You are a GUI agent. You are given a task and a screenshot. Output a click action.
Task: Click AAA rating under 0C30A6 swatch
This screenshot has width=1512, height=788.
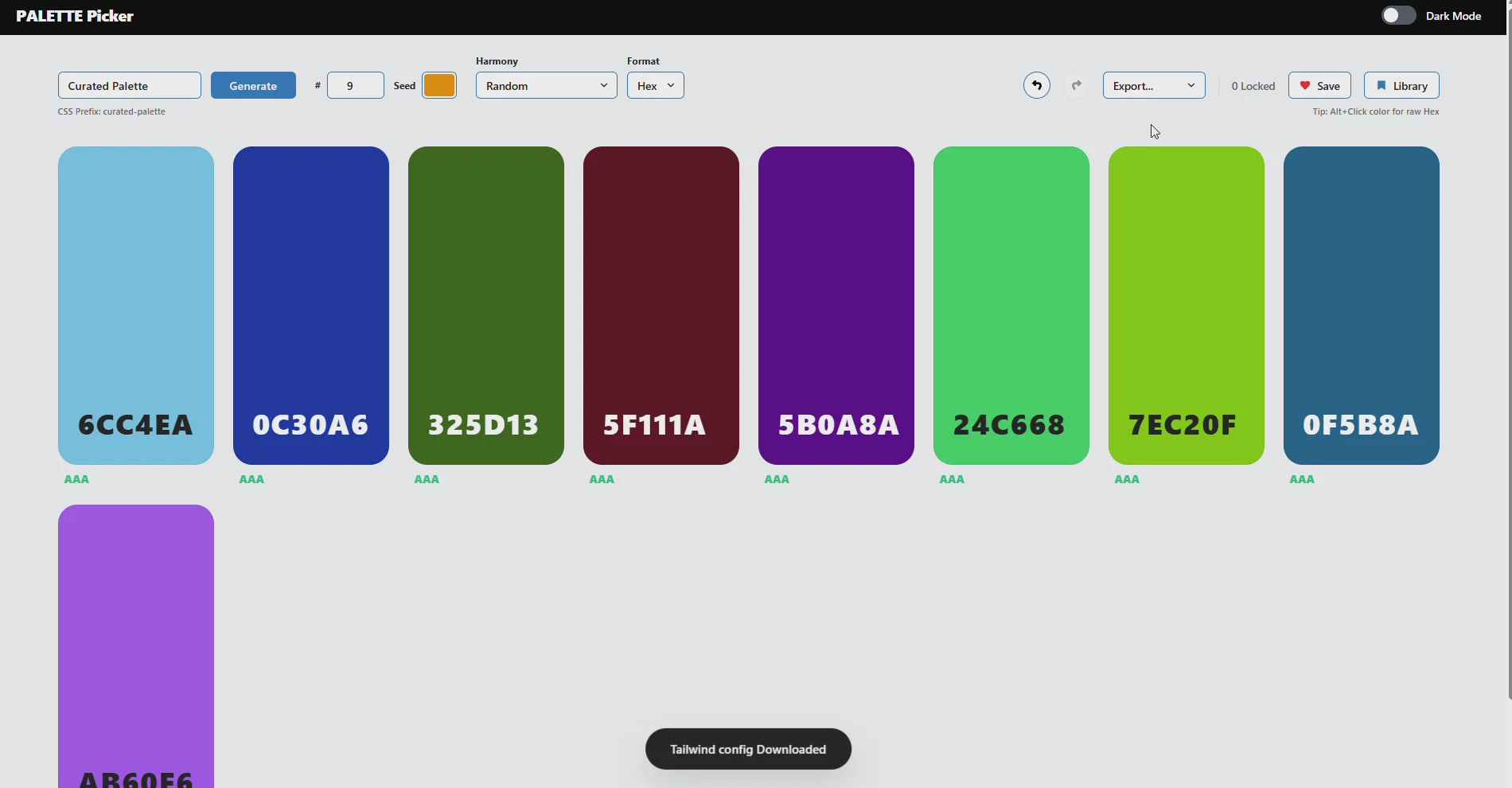coord(251,479)
